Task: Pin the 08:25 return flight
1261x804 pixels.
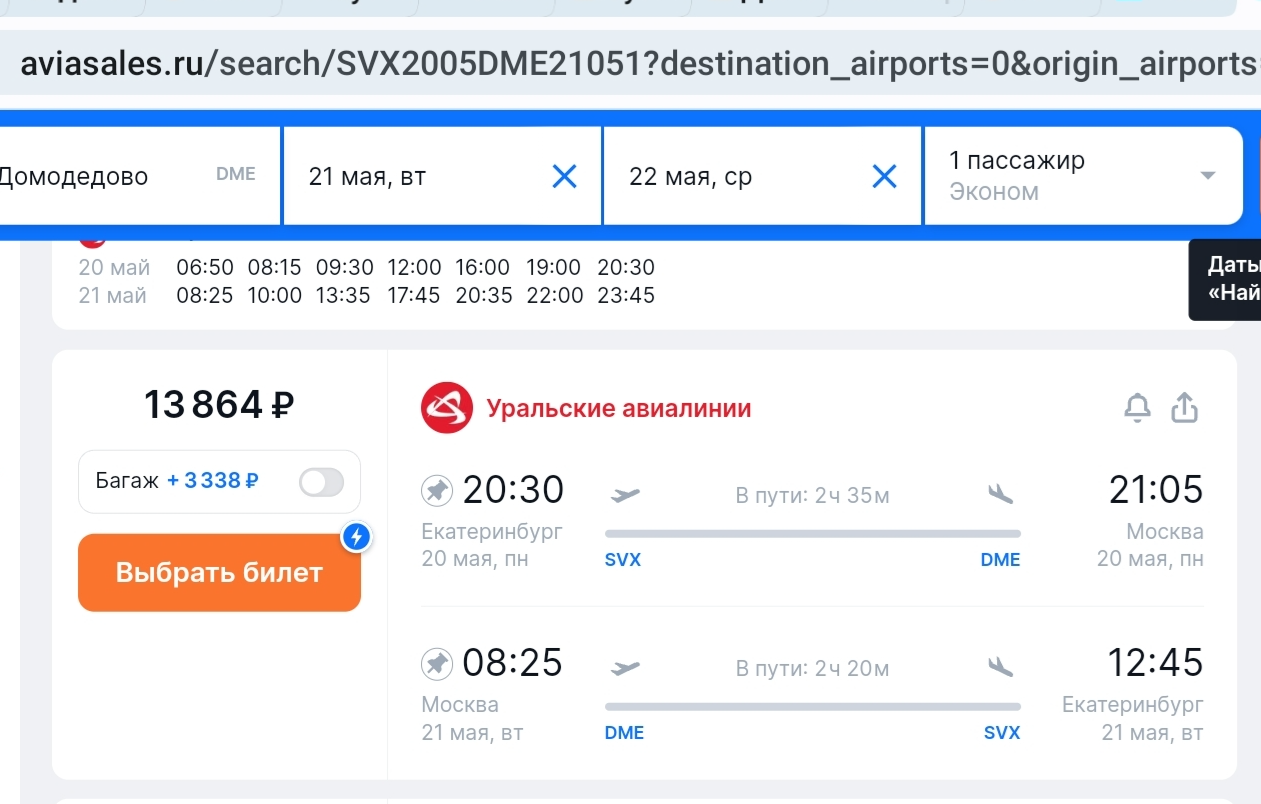Action: [437, 664]
